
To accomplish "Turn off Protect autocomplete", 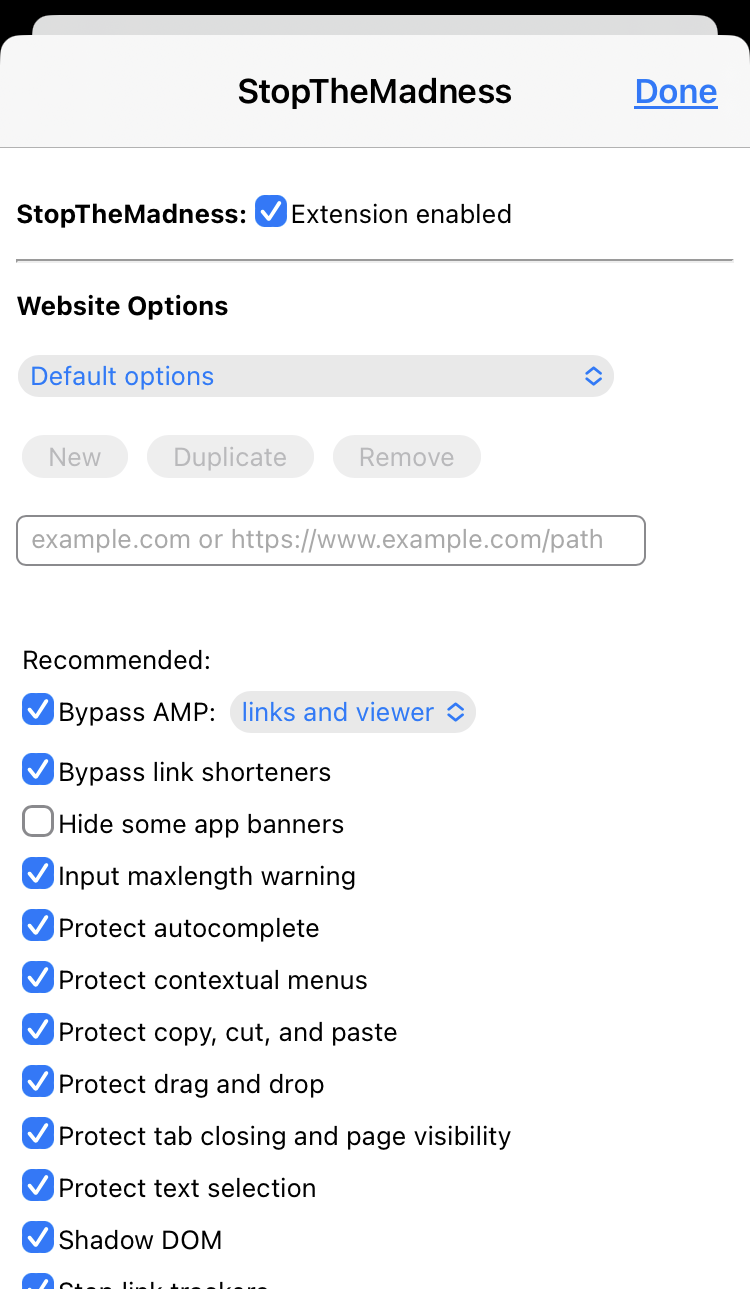I will pos(38,926).
